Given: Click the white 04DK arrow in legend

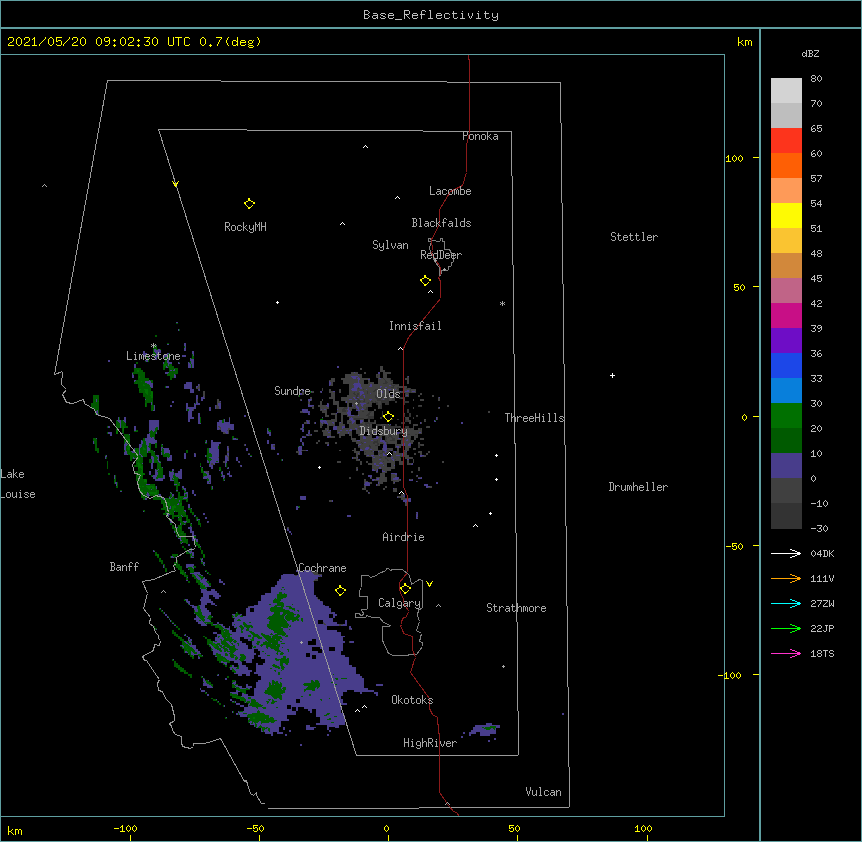Looking at the screenshot, I should 786,553.
